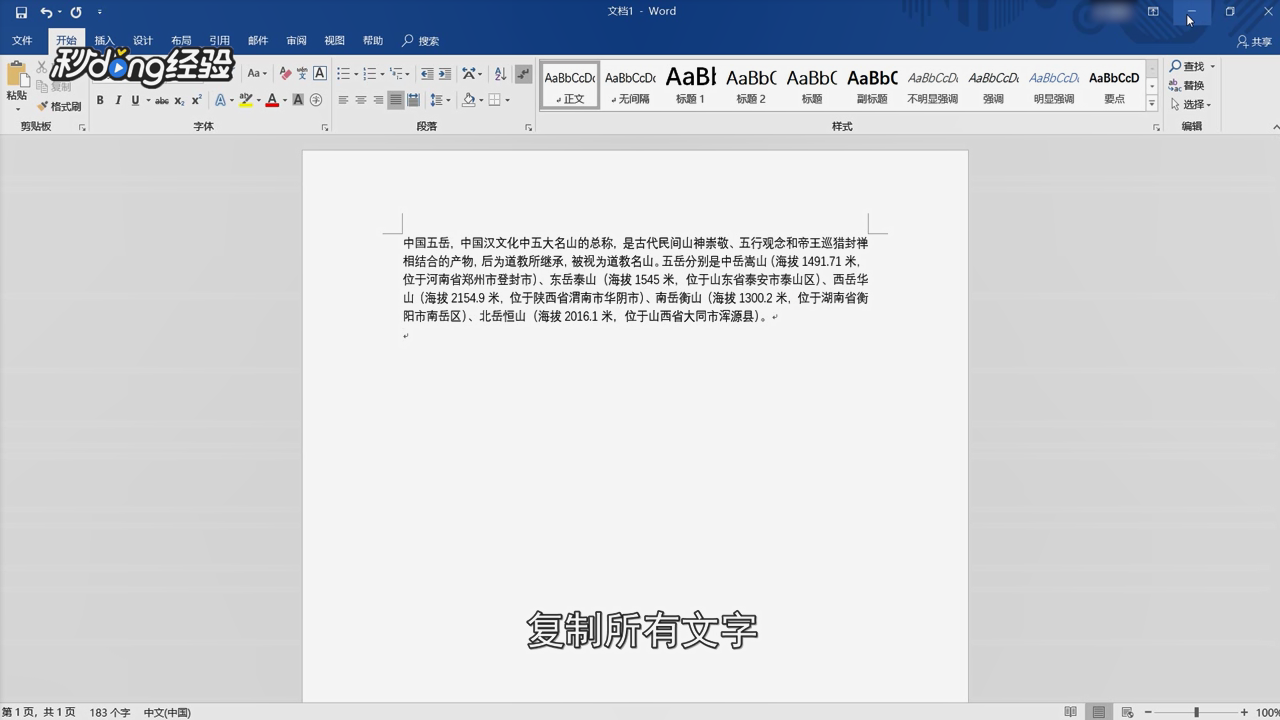Open the 视图 ribbon tab
Image resolution: width=1280 pixels, height=720 pixels.
[x=334, y=41]
